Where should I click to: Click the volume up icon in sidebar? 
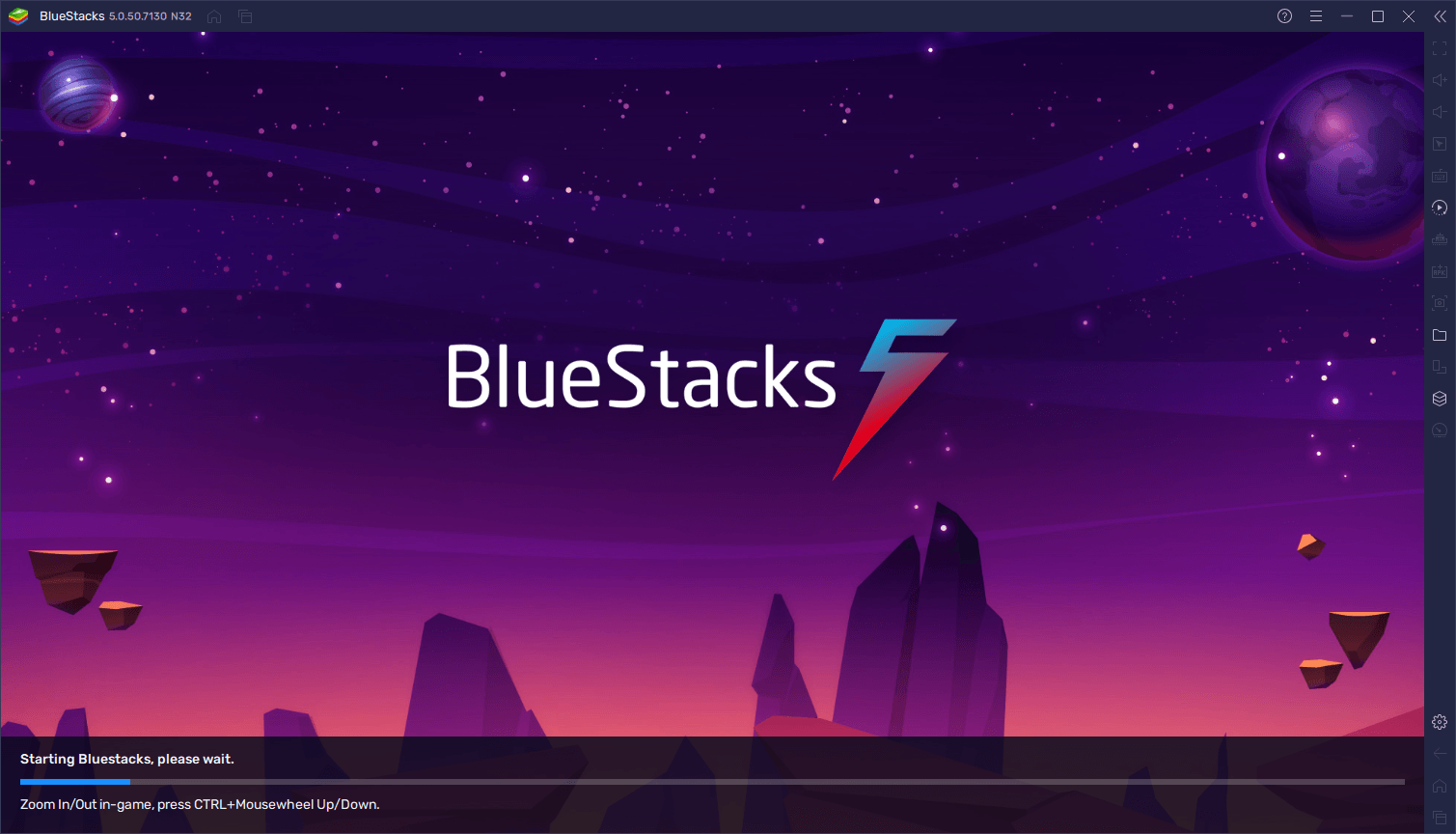[1440, 80]
